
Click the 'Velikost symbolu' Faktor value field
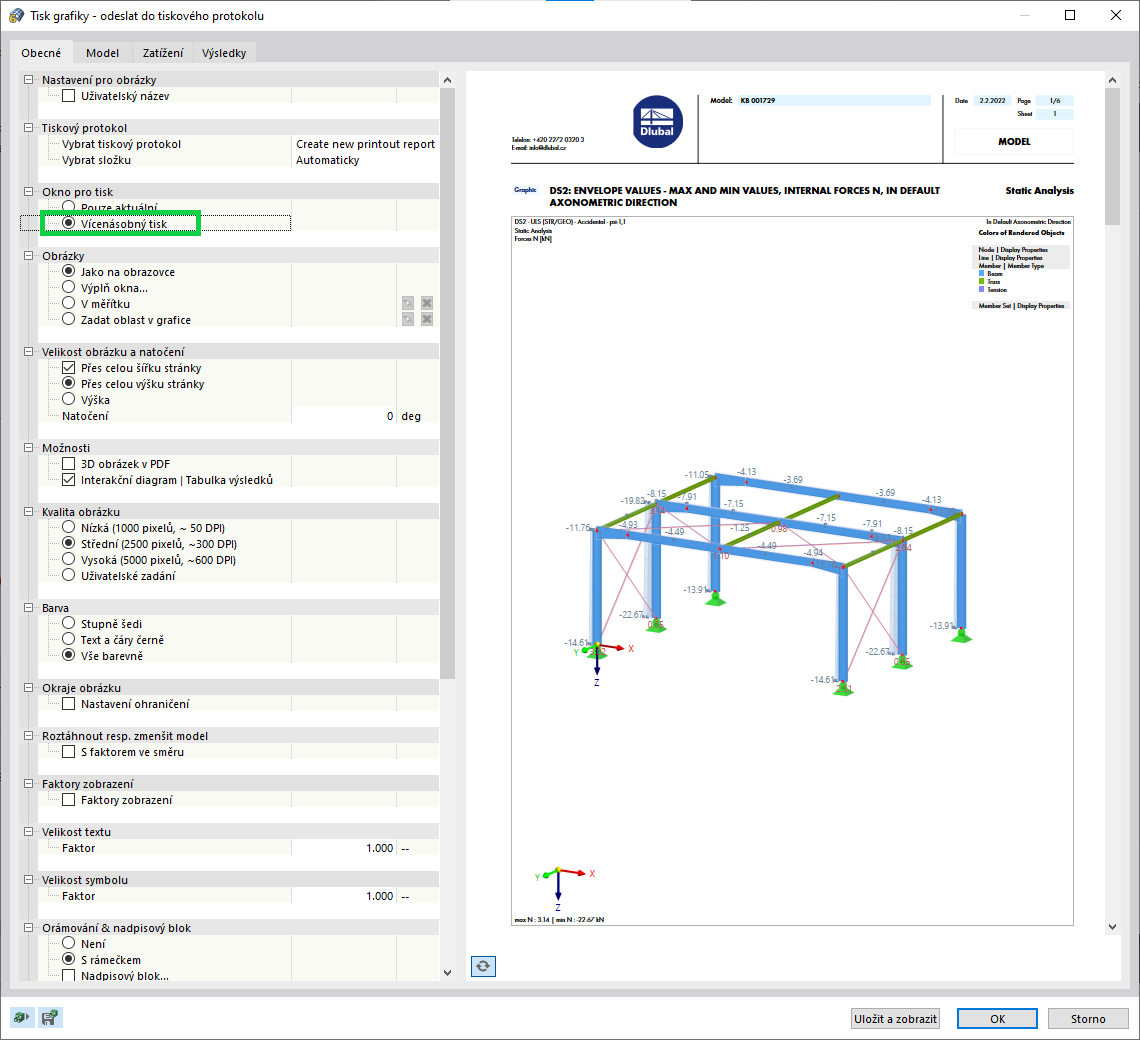[x=344, y=896]
